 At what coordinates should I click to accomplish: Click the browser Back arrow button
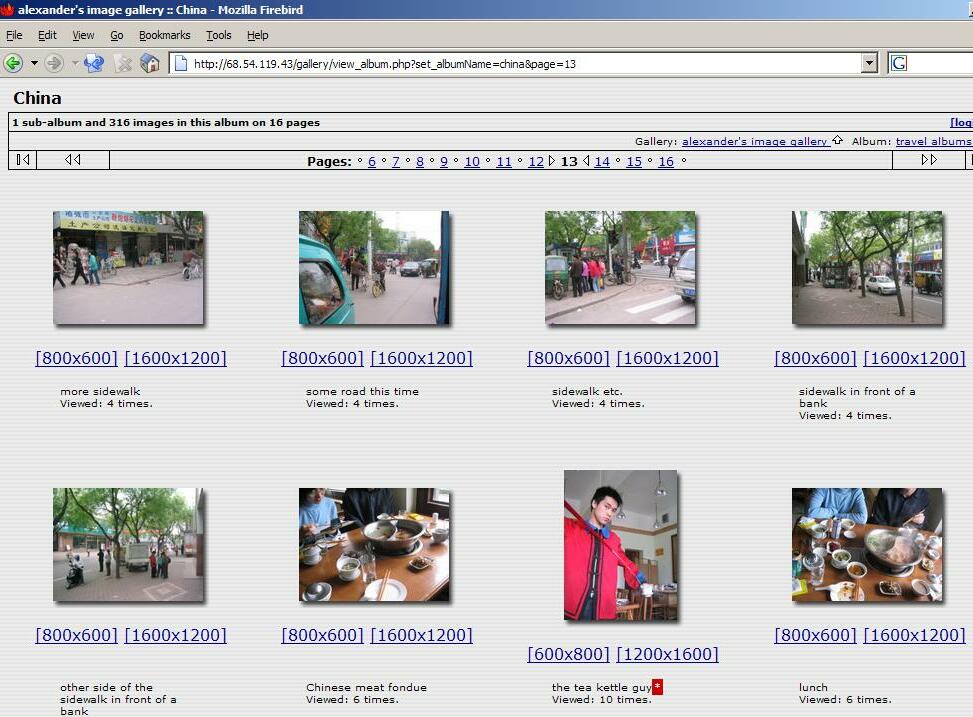13,63
